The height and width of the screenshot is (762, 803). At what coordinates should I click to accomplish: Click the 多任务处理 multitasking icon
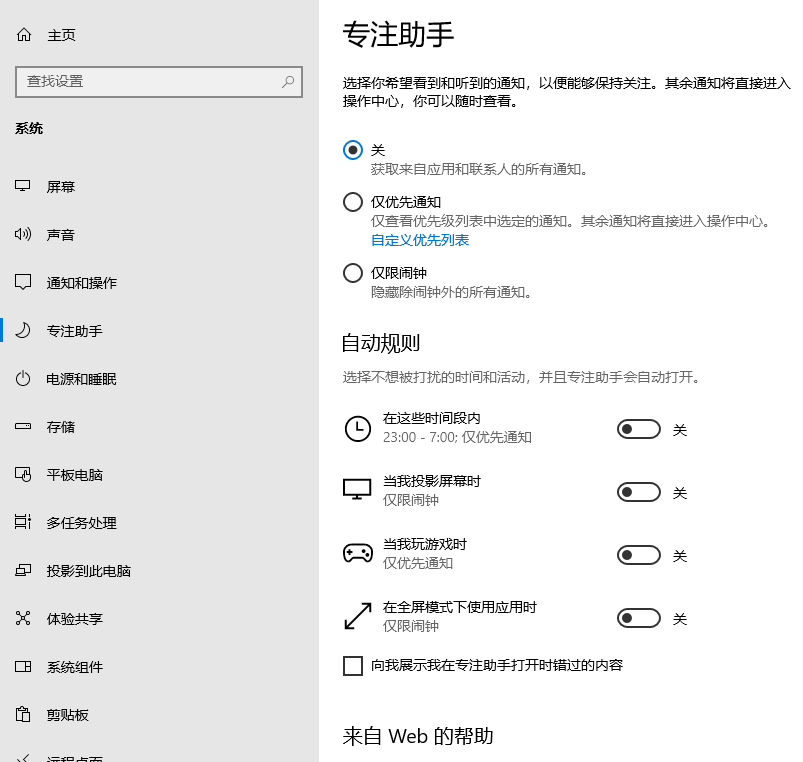23,522
